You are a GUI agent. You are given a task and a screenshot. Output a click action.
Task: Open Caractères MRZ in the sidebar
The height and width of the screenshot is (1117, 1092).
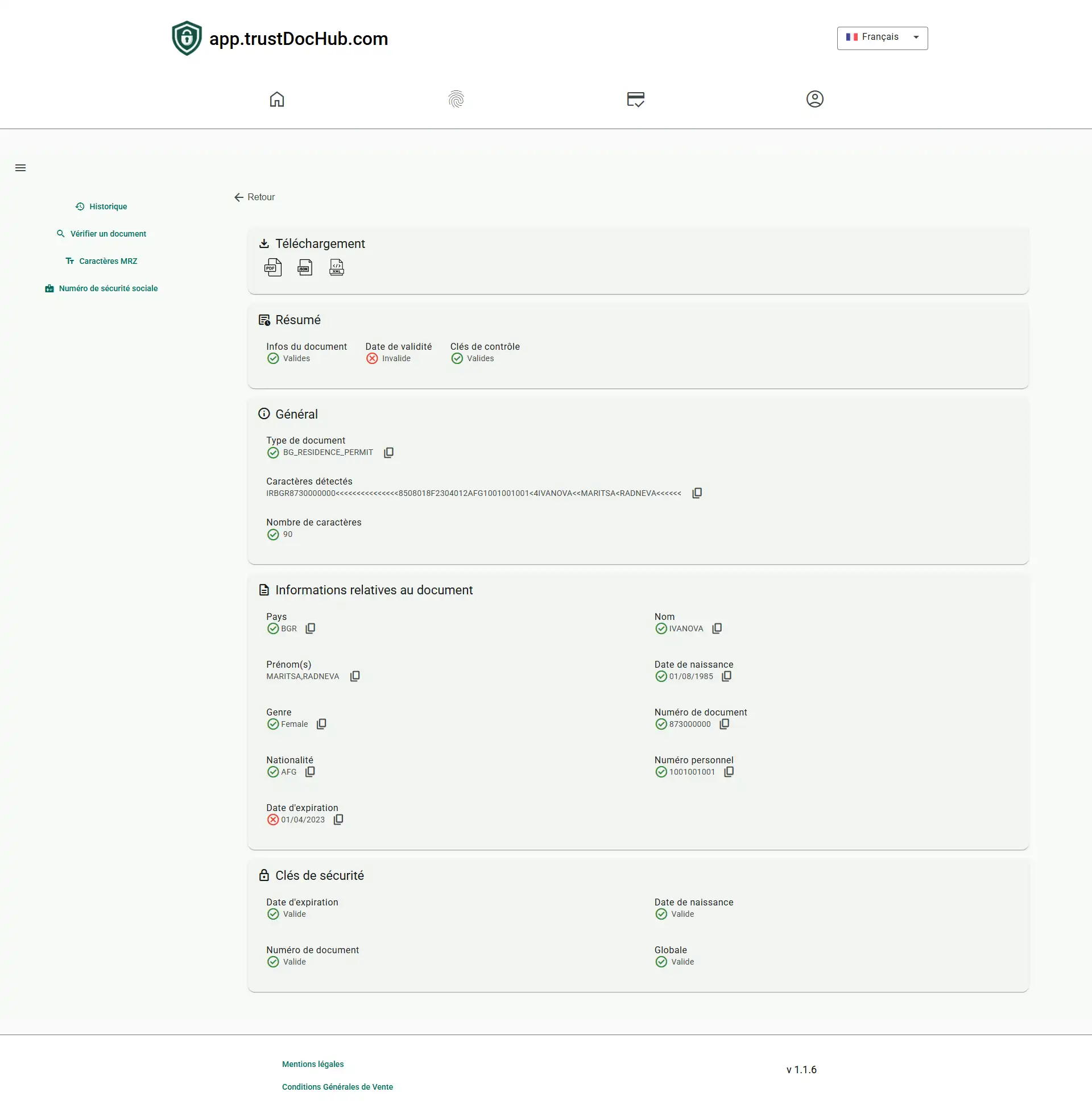(x=101, y=261)
